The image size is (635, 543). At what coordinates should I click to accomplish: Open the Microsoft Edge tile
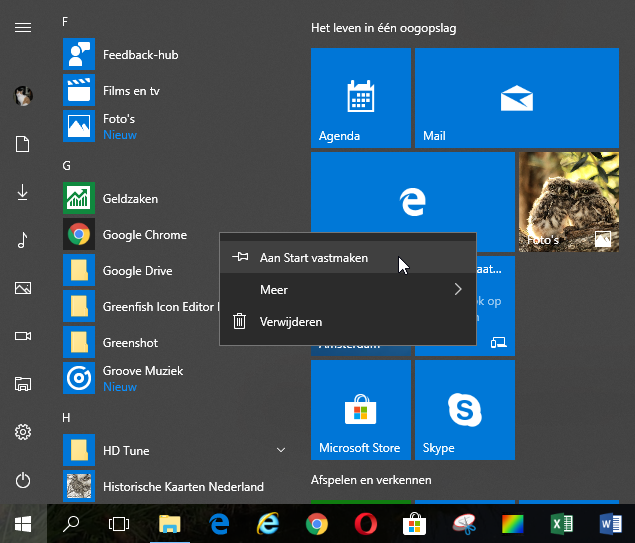coord(413,193)
